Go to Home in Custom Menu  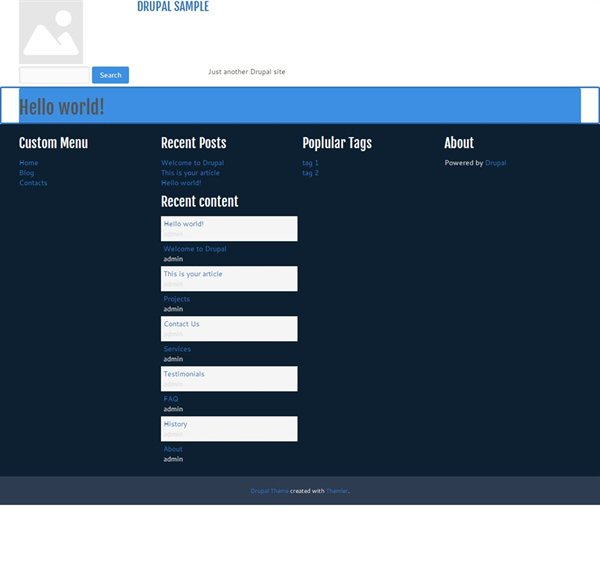coord(28,163)
